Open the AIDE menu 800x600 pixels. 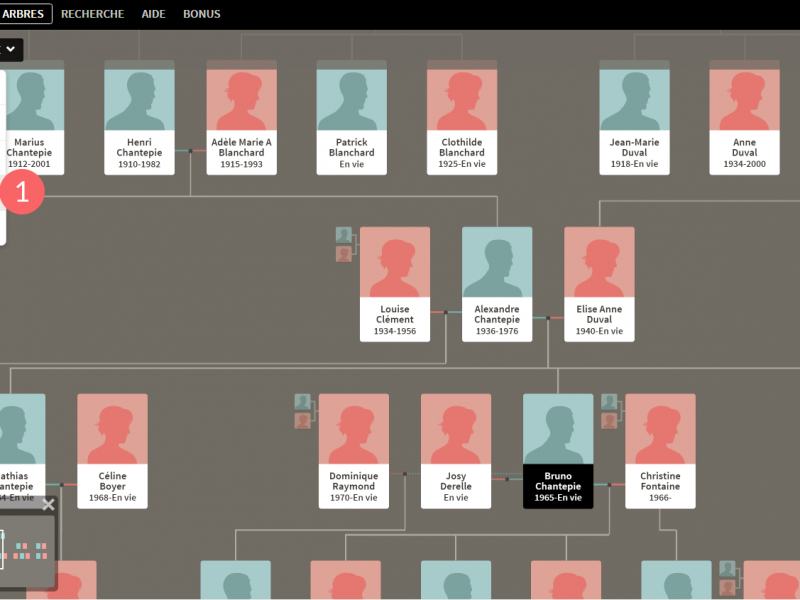(153, 14)
